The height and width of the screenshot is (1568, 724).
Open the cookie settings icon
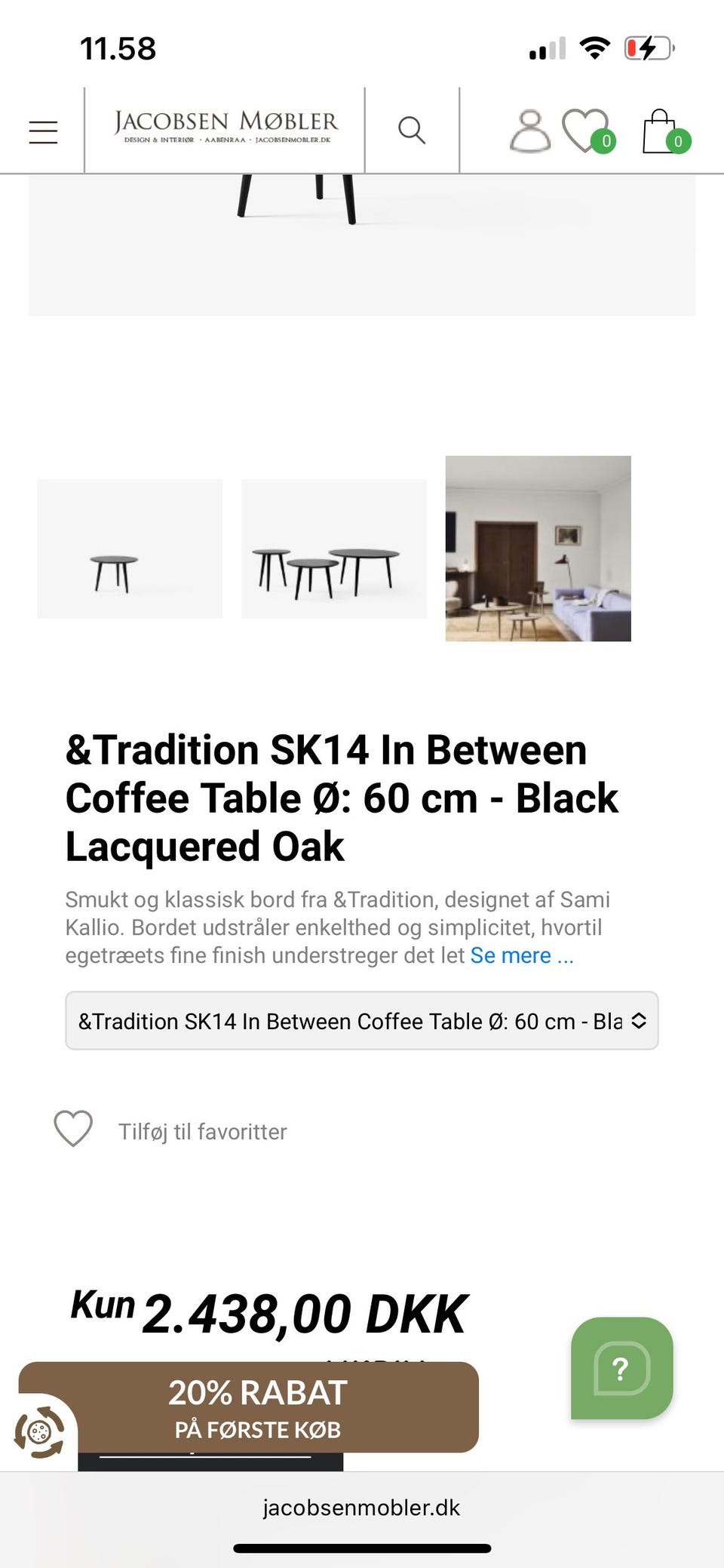click(41, 1431)
